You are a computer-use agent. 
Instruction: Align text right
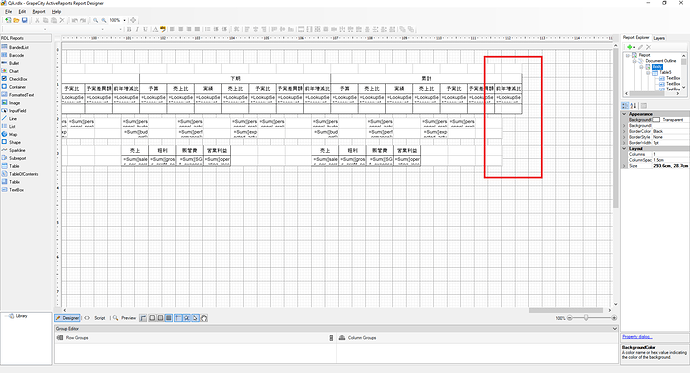point(189,29)
